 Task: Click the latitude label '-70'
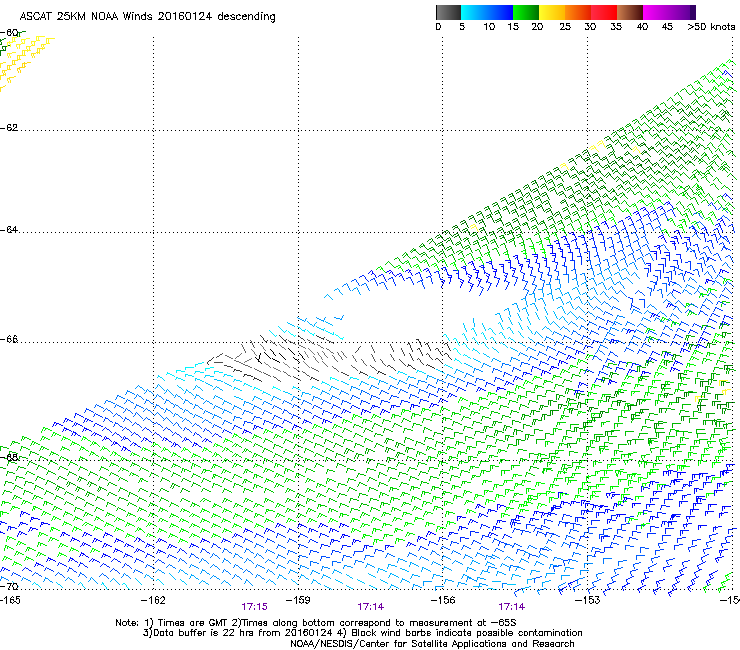click(x=9, y=587)
